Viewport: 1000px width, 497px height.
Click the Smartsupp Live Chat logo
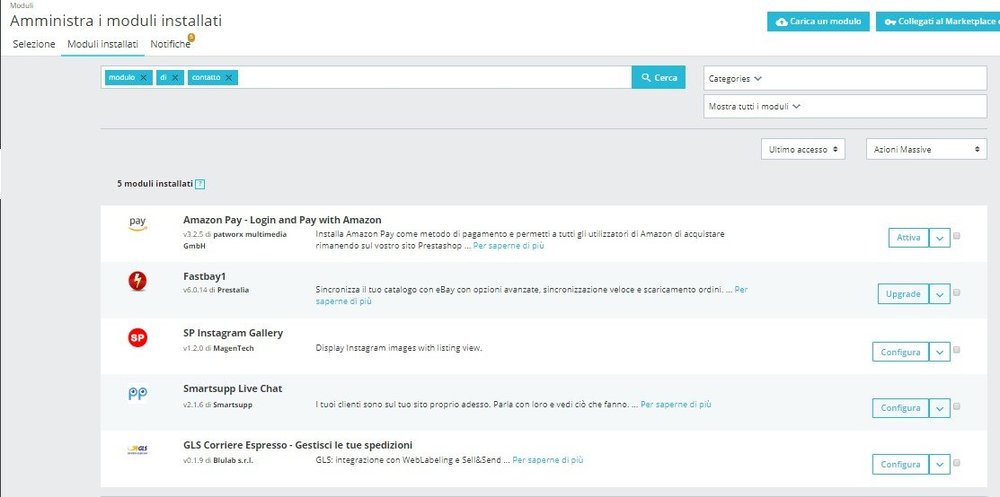[x=137, y=394]
